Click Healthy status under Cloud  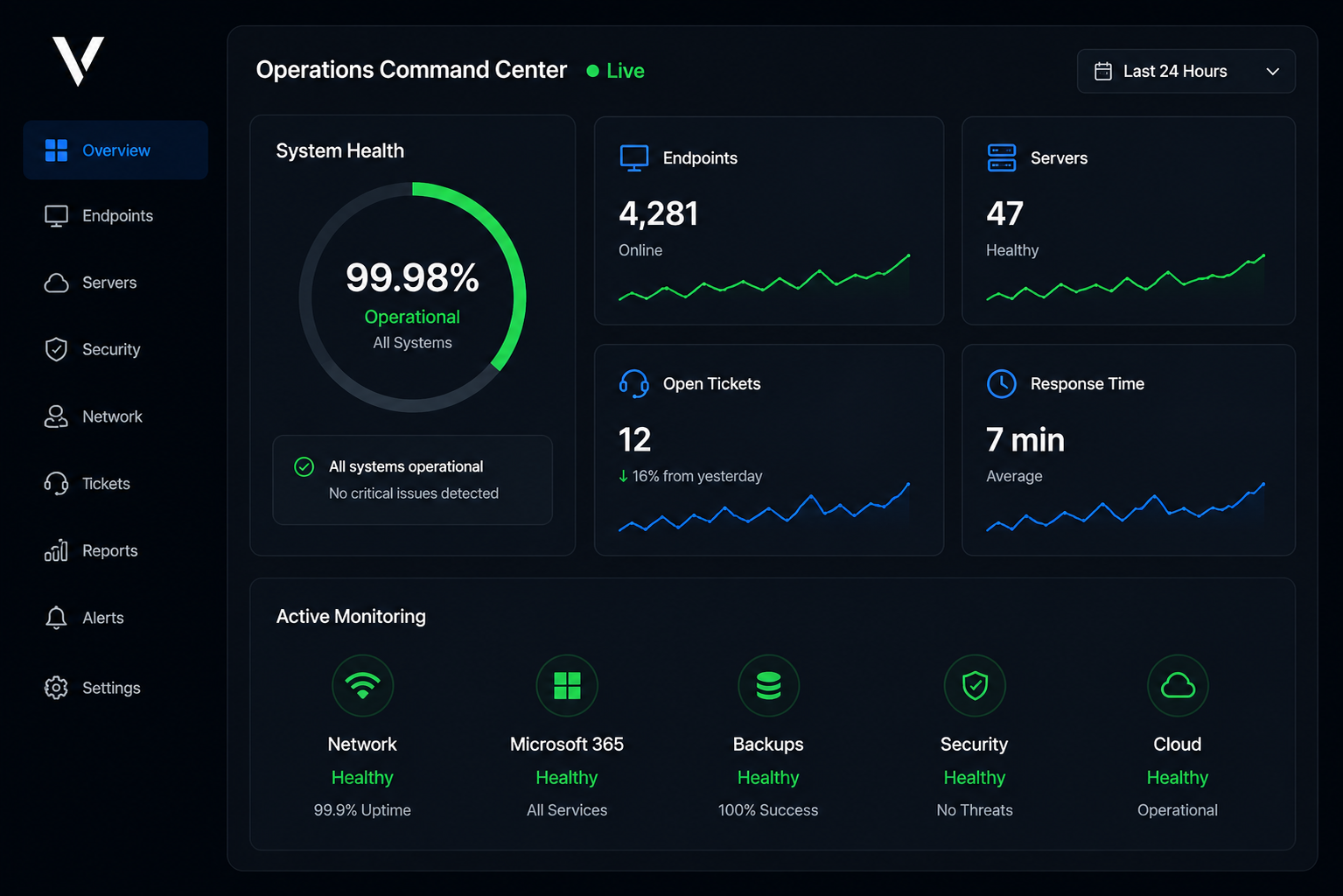coord(1178,778)
